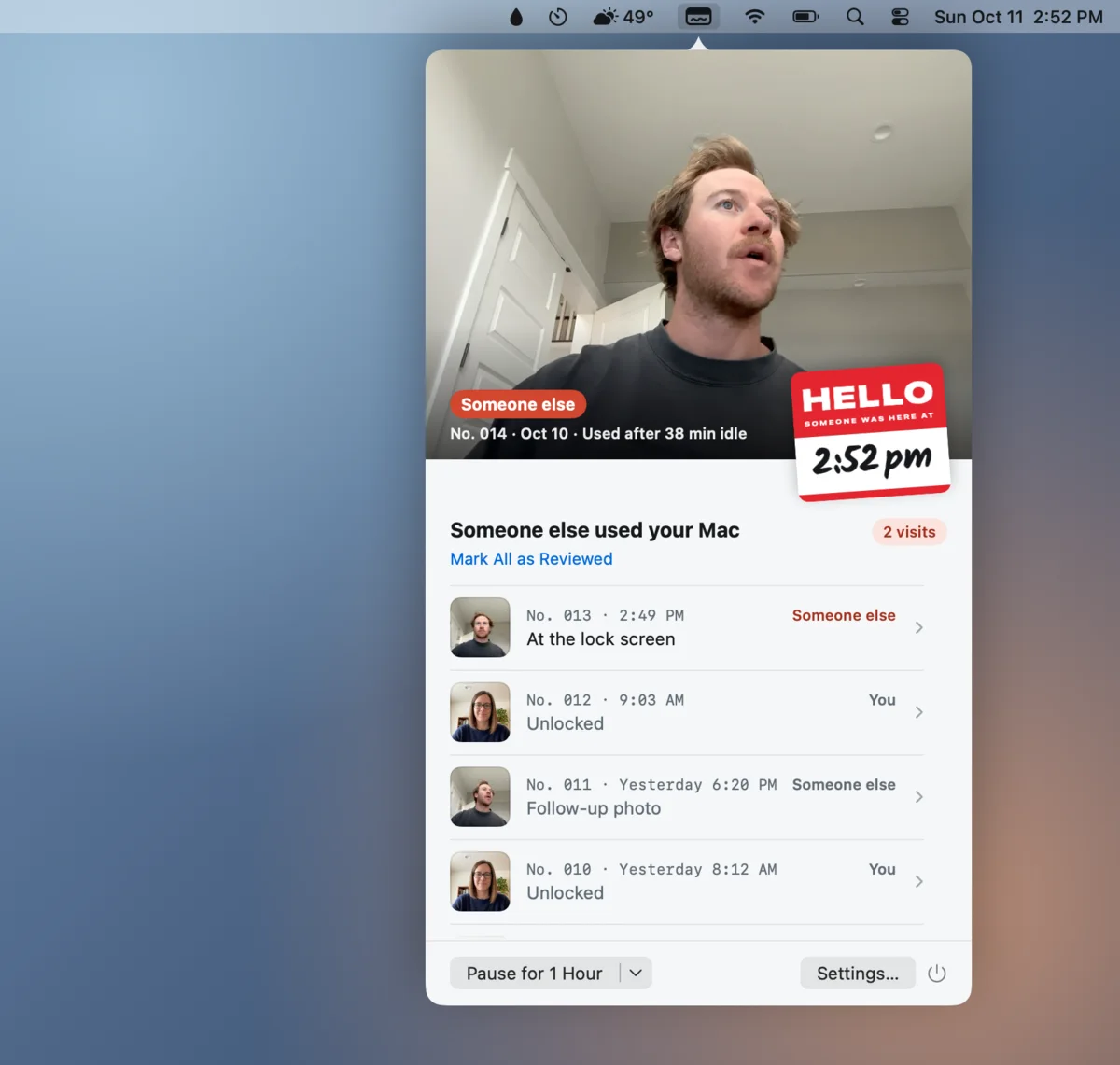Screen dimensions: 1120x1065
Task: Click the 'You' tag on row No. 012
Action: (882, 700)
